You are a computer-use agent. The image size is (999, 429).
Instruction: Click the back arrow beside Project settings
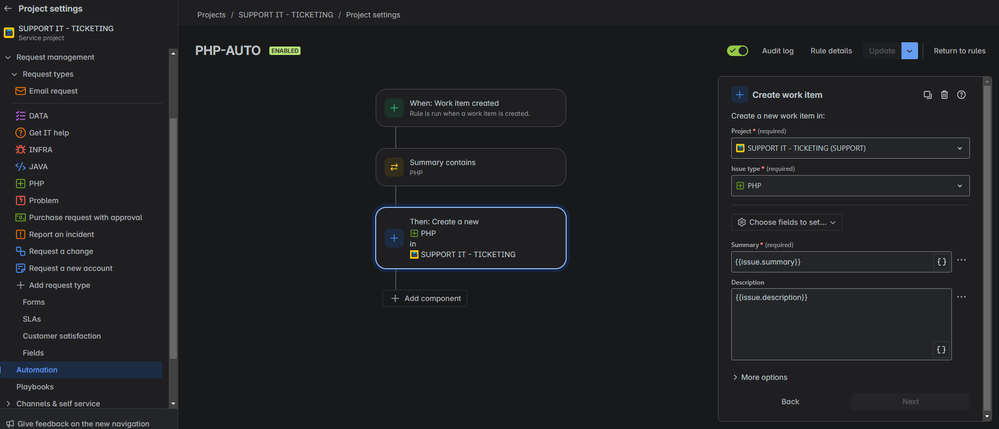click(8, 9)
